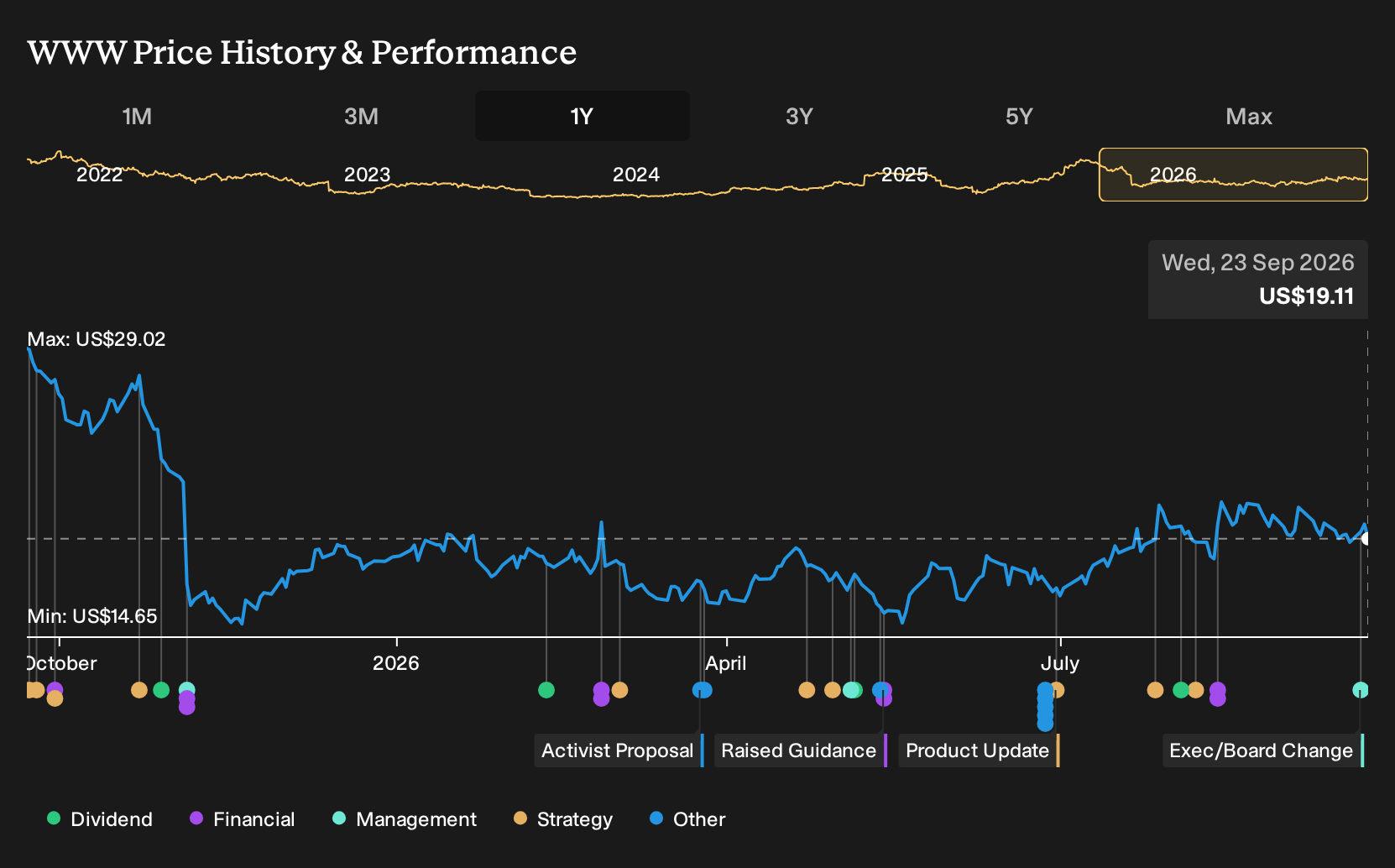This screenshot has width=1395, height=868.
Task: Click orange marker beneath purple one before October
Action: click(x=55, y=698)
